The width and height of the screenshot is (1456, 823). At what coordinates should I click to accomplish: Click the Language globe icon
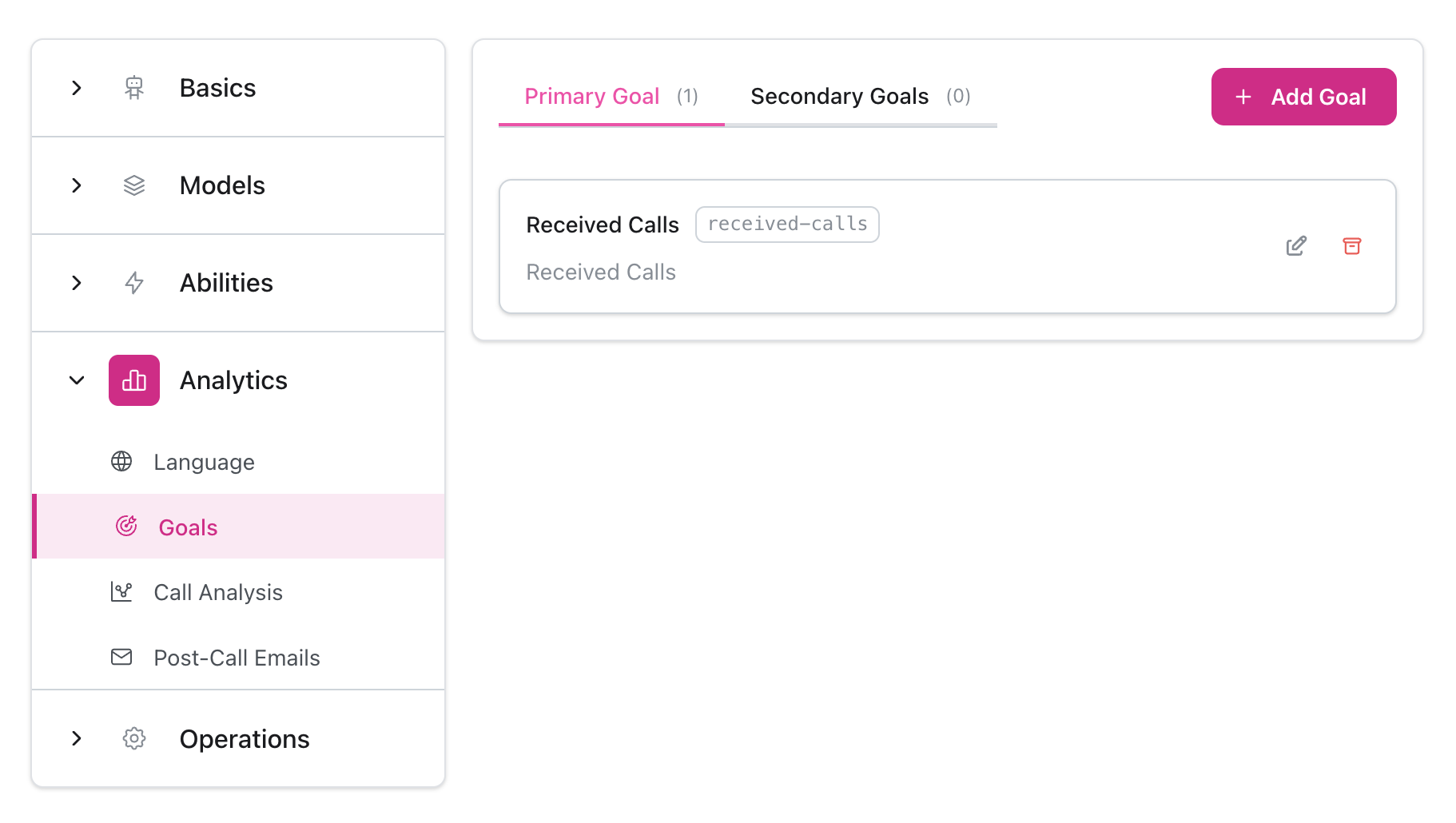(x=121, y=461)
